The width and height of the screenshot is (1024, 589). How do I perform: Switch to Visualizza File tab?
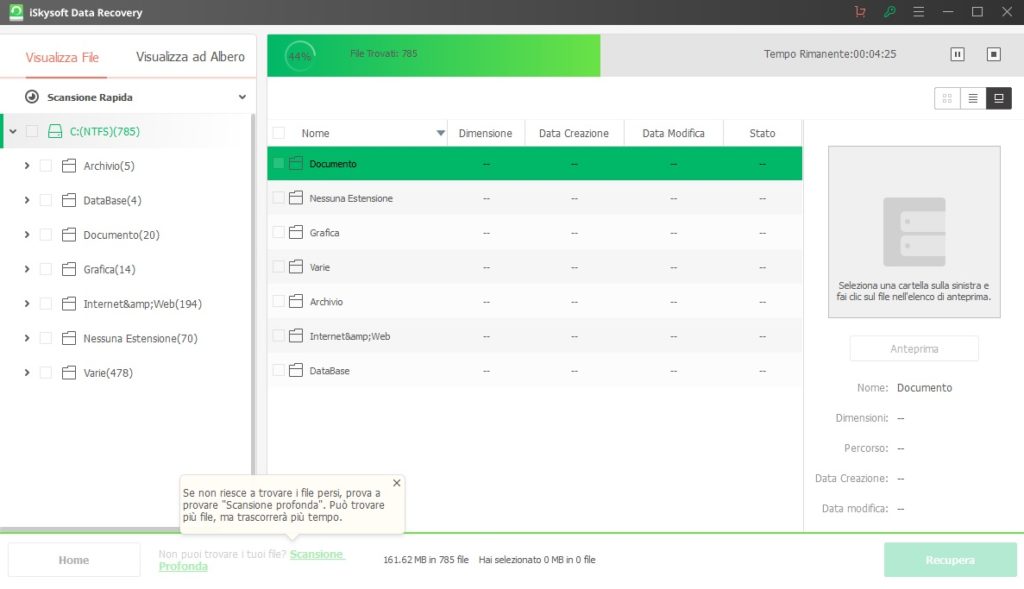(62, 57)
